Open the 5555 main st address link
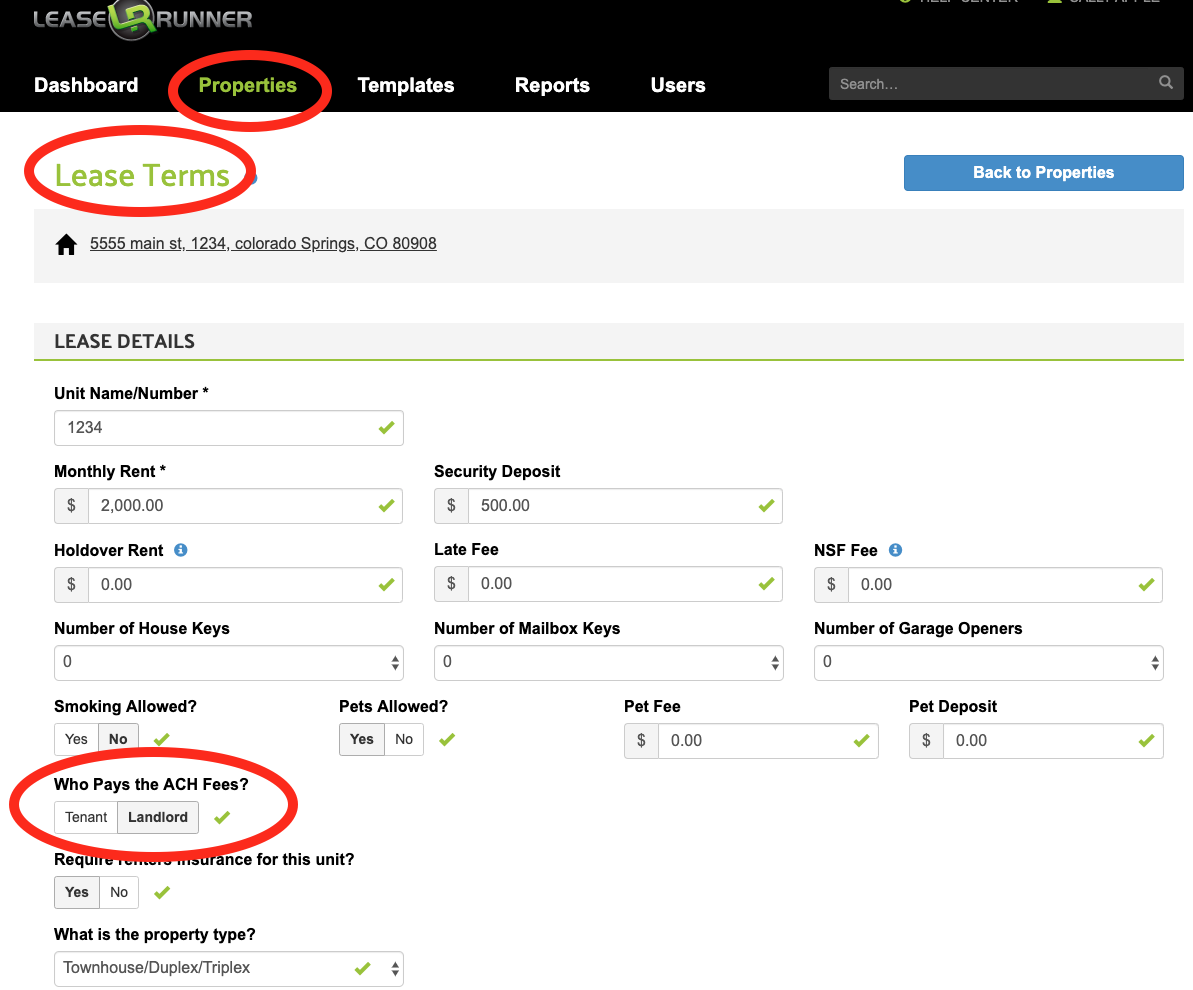This screenshot has height=990, width=1193. [263, 243]
